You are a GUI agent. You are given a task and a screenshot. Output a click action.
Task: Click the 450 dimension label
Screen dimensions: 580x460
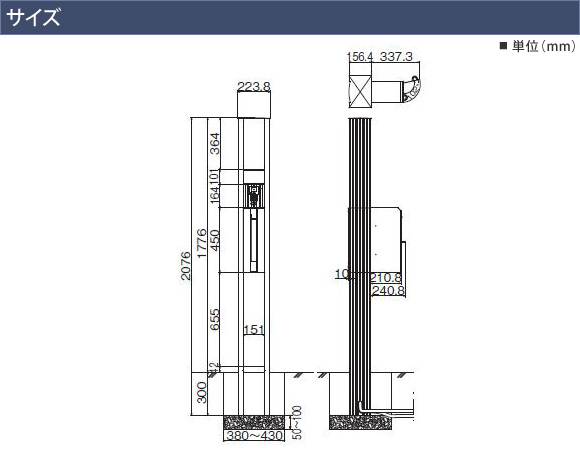tap(215, 241)
